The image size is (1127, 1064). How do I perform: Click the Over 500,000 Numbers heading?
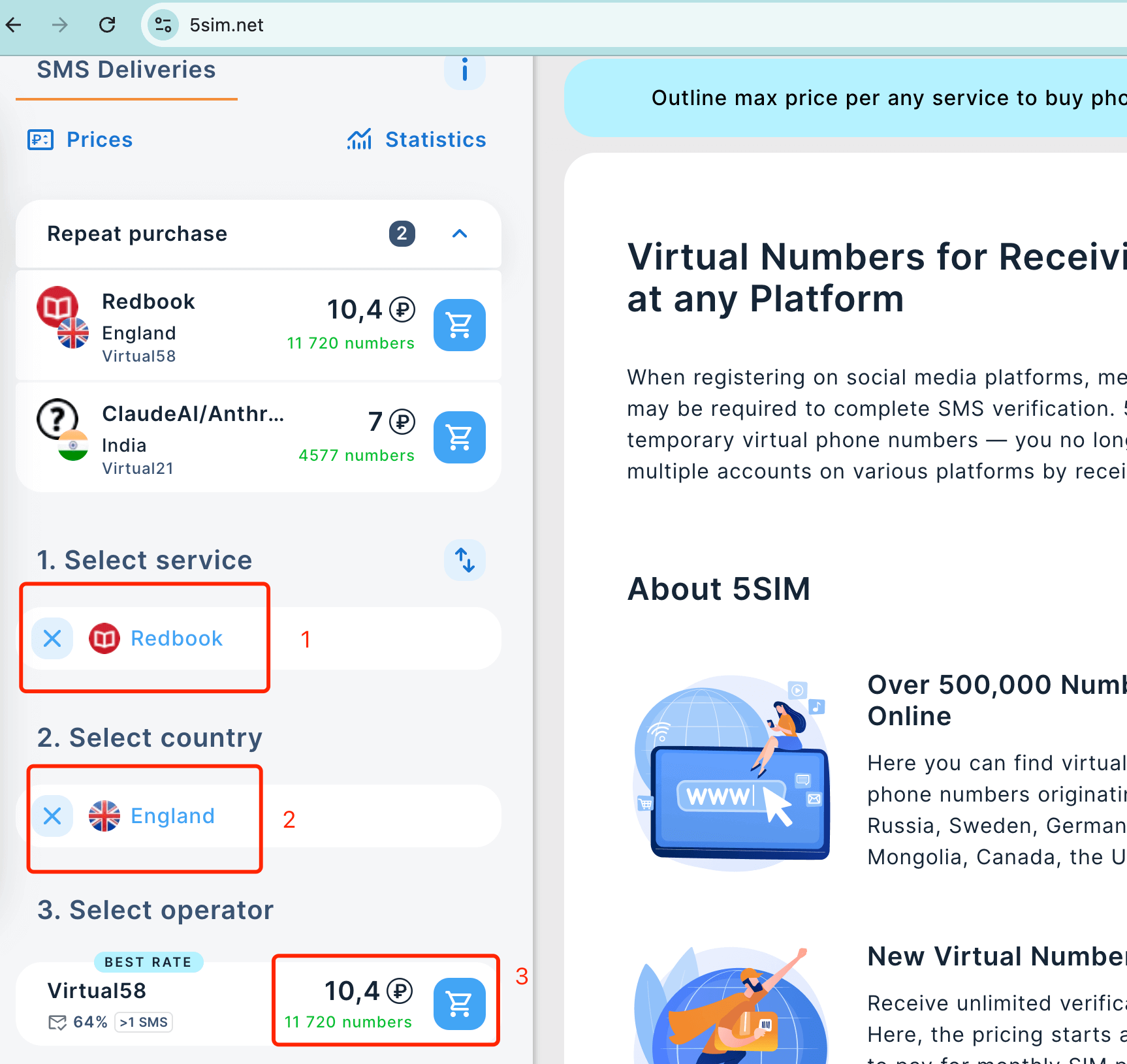pos(997,700)
